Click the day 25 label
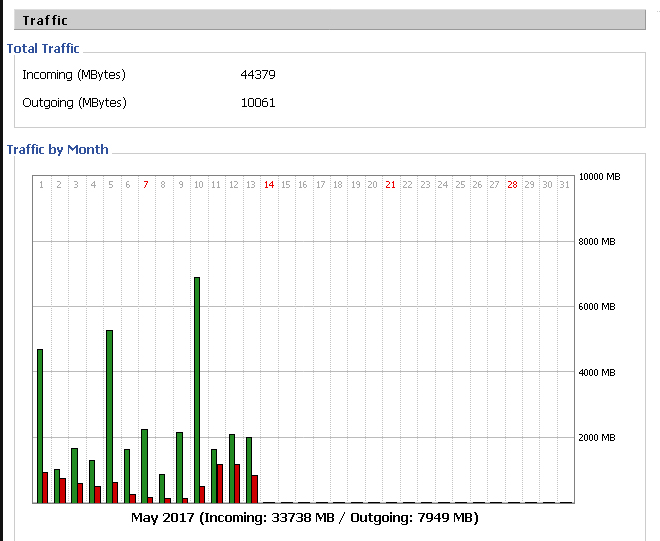This screenshot has width=660, height=541. pyautogui.click(x=460, y=185)
